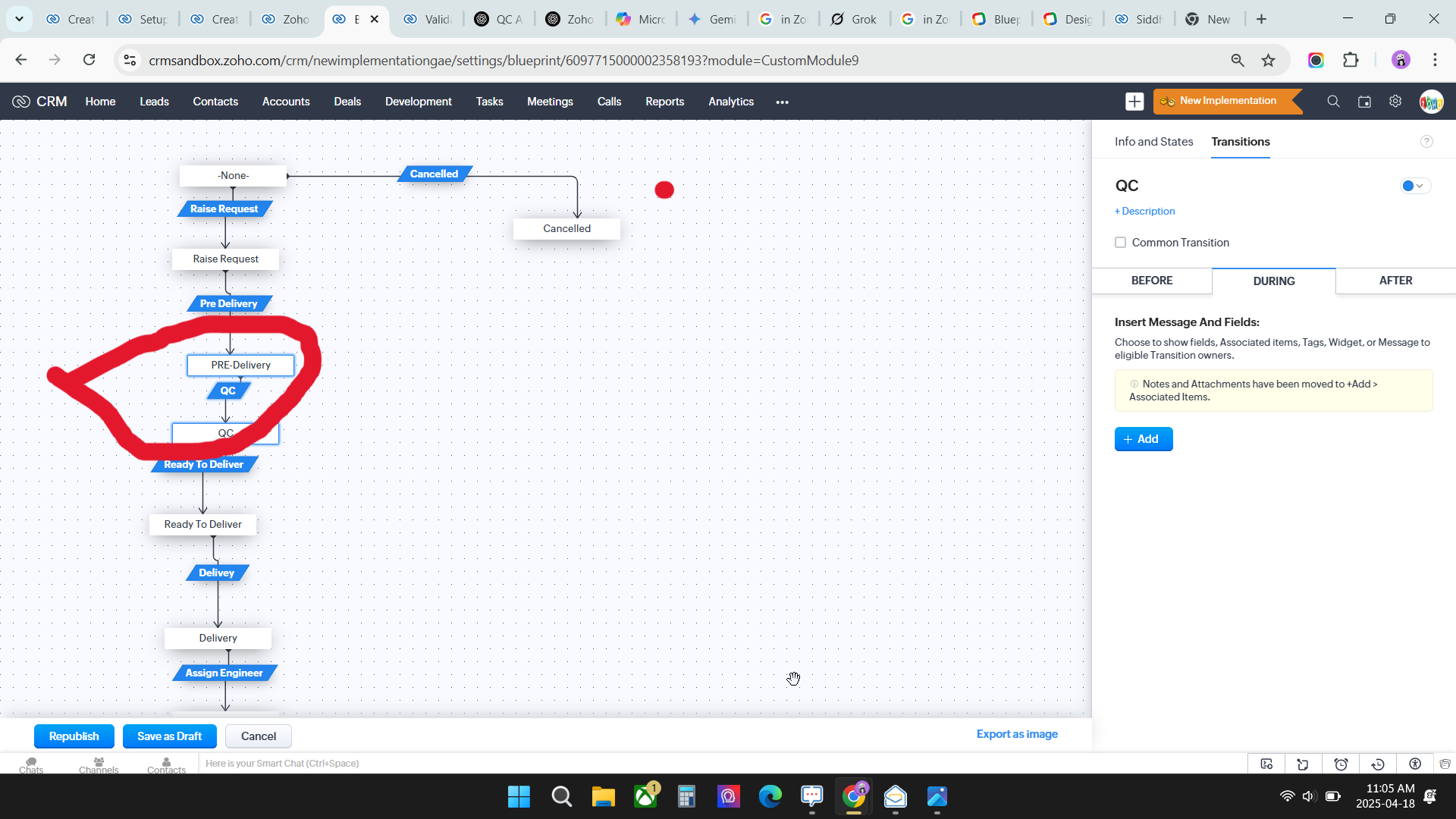
Task: Open the Chrome tab search dropdown arrow
Action: [x=19, y=19]
